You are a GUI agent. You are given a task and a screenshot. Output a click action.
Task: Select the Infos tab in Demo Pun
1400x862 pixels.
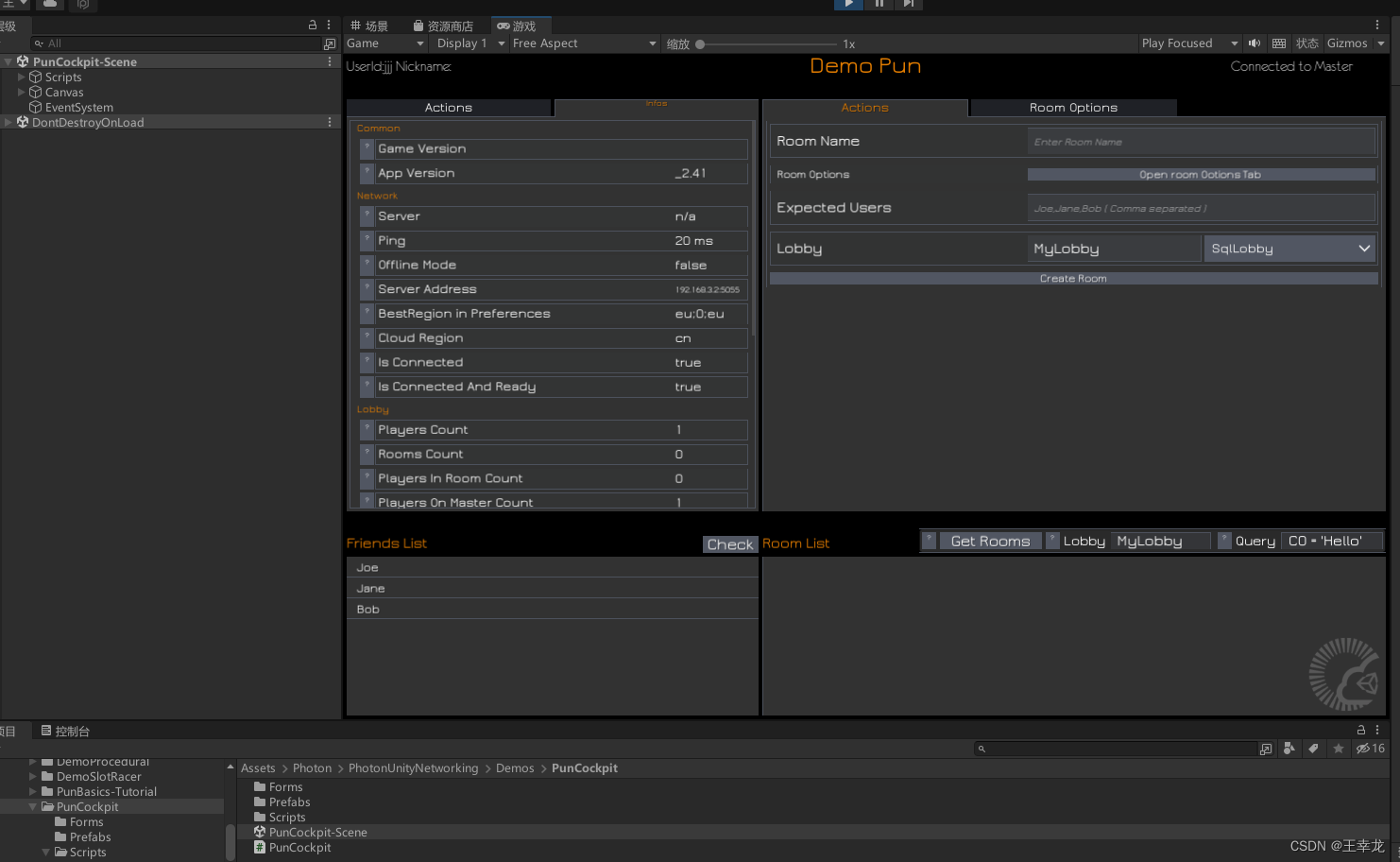pyautogui.click(x=657, y=107)
